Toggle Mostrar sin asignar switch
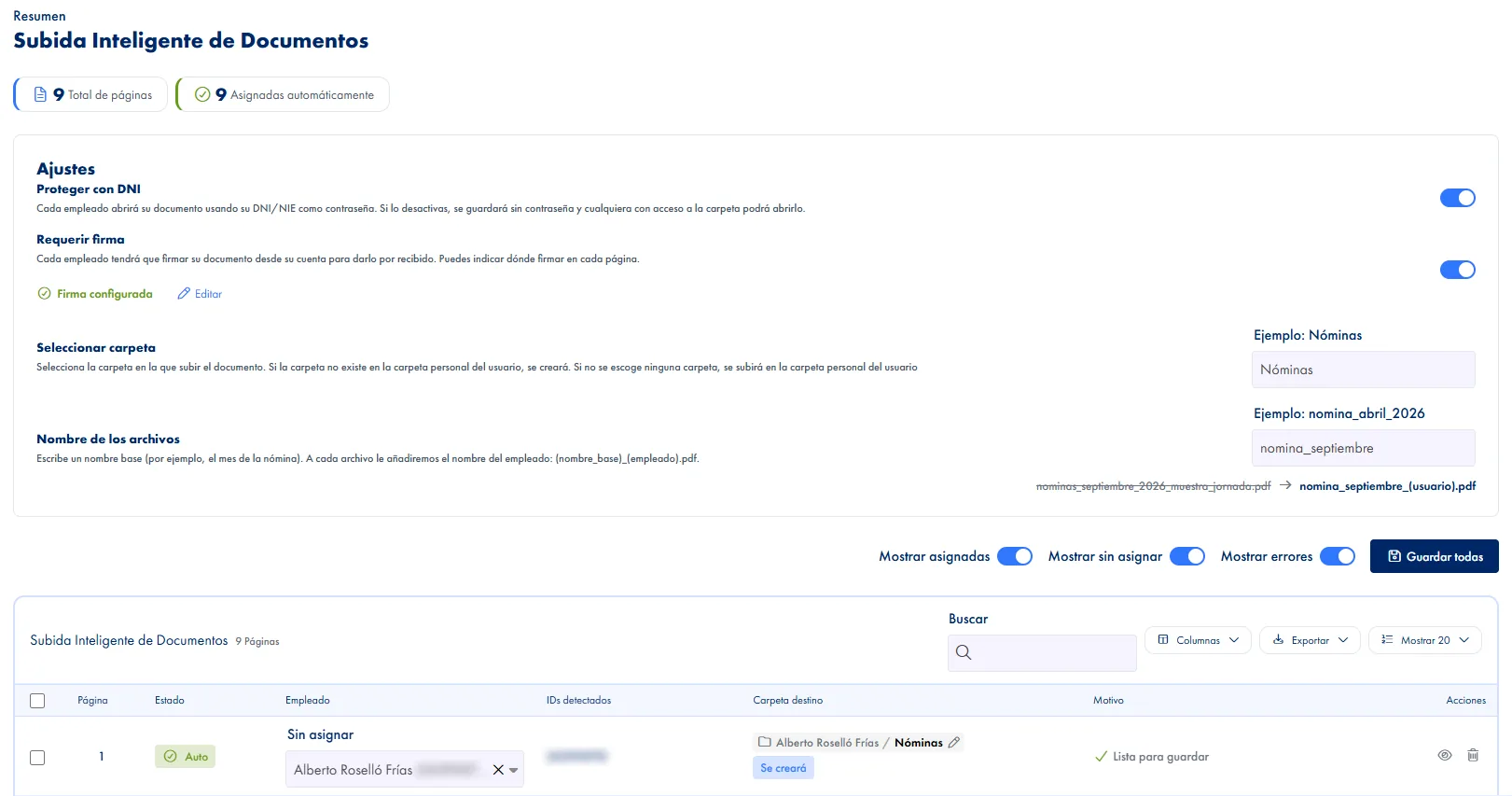The height and width of the screenshot is (796, 1512). coord(1187,556)
